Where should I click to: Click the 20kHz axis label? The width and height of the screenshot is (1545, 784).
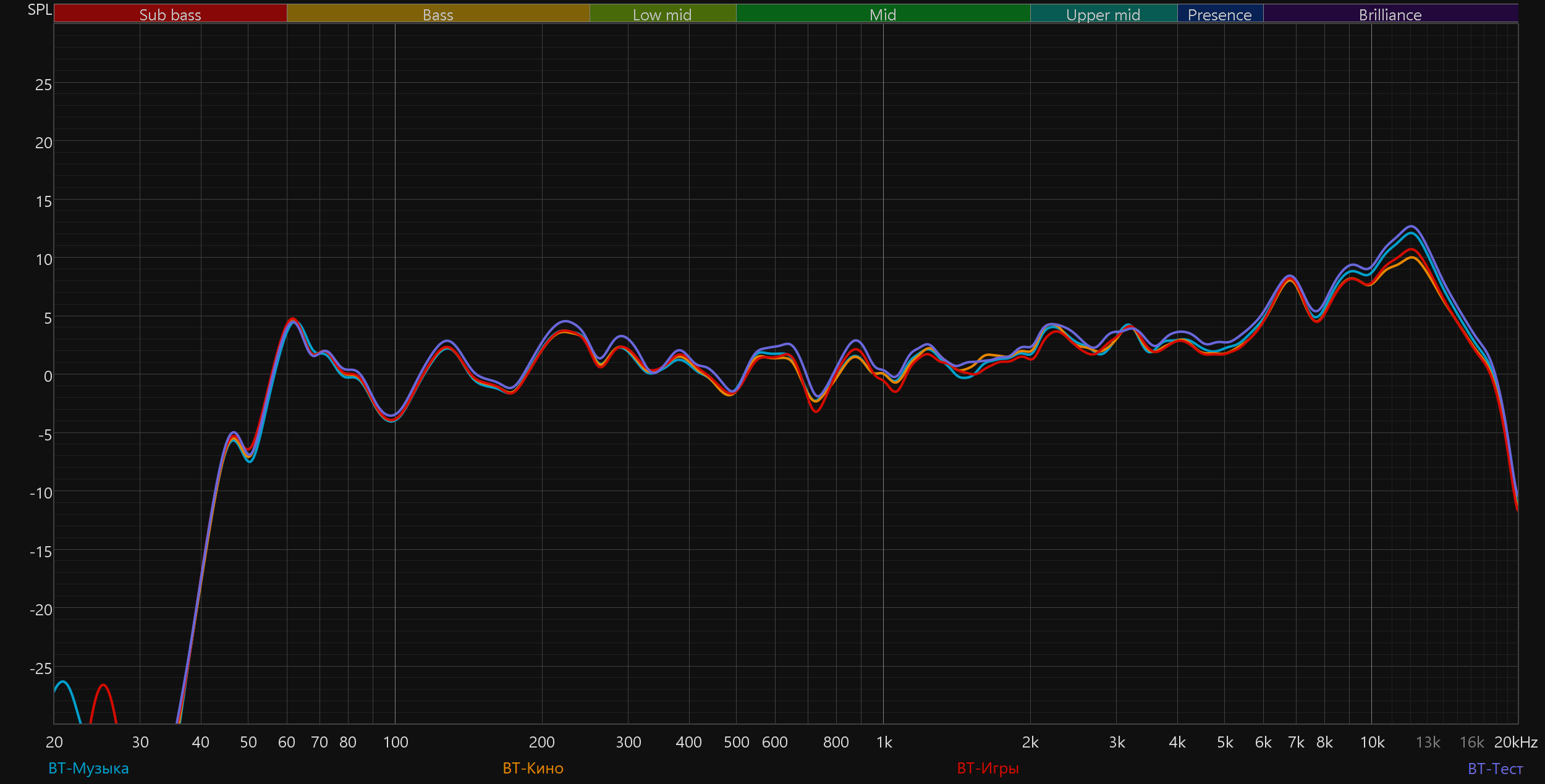[x=1515, y=742]
